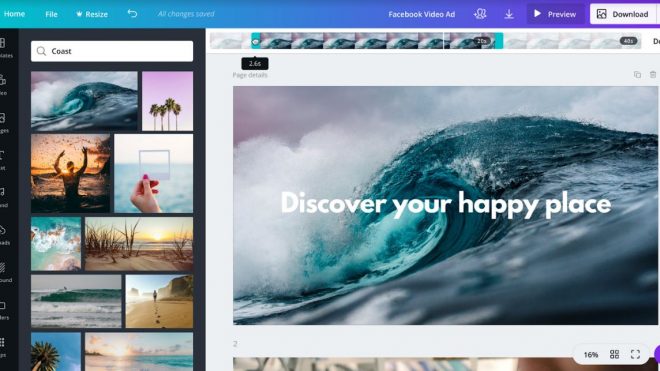This screenshot has width=660, height=371.
Task: Enter fullscreen with expand icon
Action: (x=635, y=354)
